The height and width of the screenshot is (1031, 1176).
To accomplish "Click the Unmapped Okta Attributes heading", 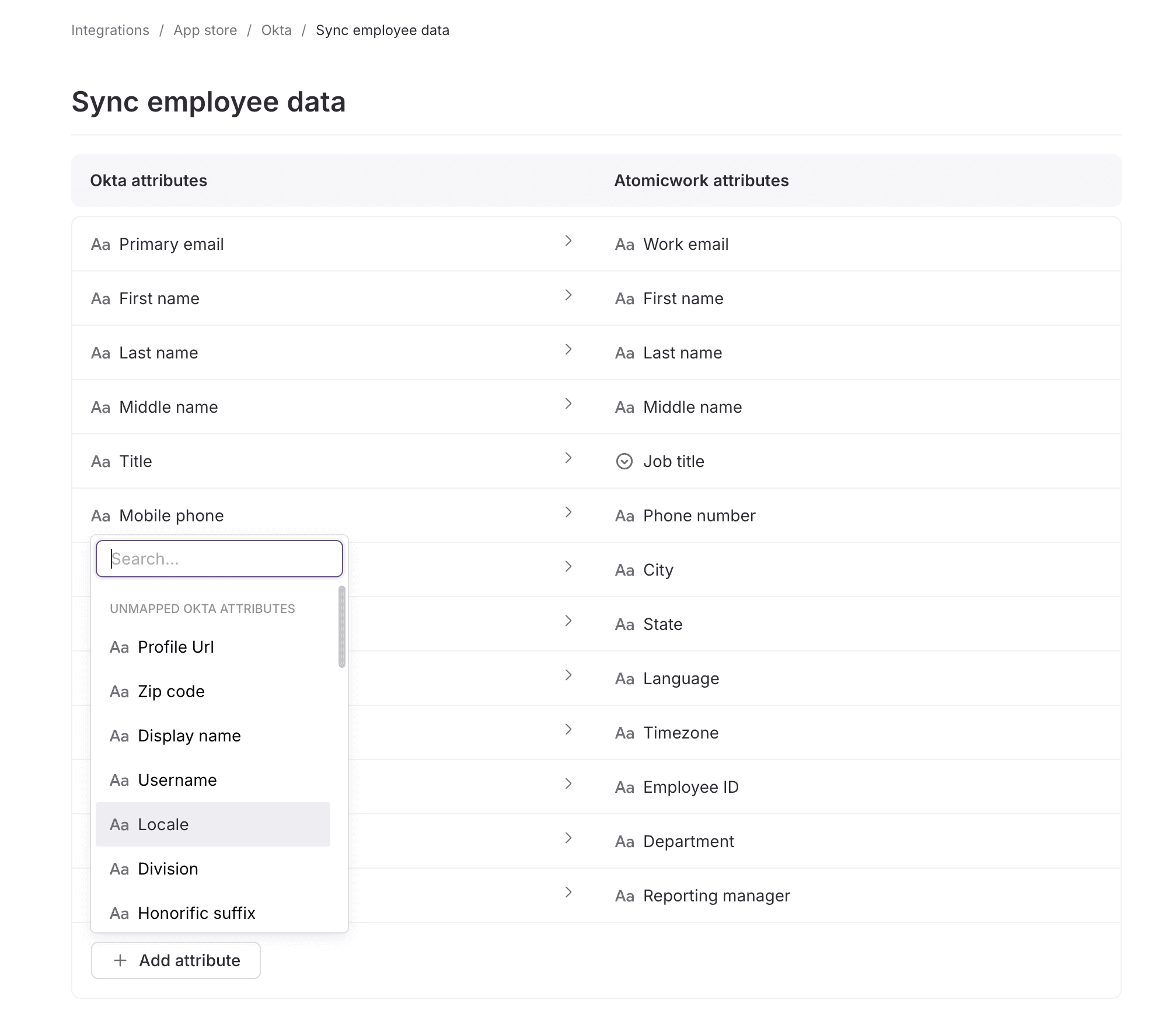I will click(203, 608).
